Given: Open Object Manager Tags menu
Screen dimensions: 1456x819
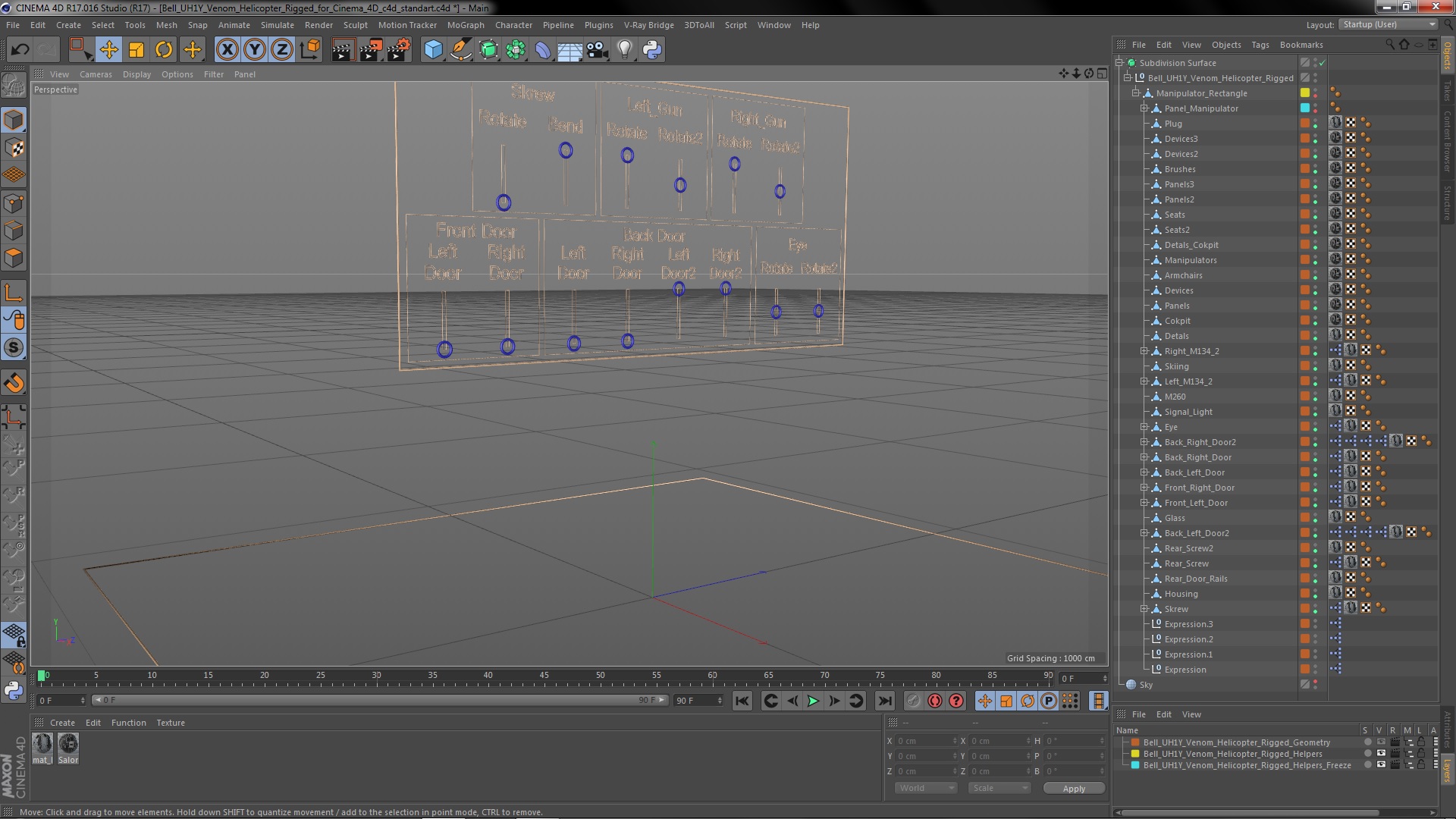Looking at the screenshot, I should (1260, 45).
